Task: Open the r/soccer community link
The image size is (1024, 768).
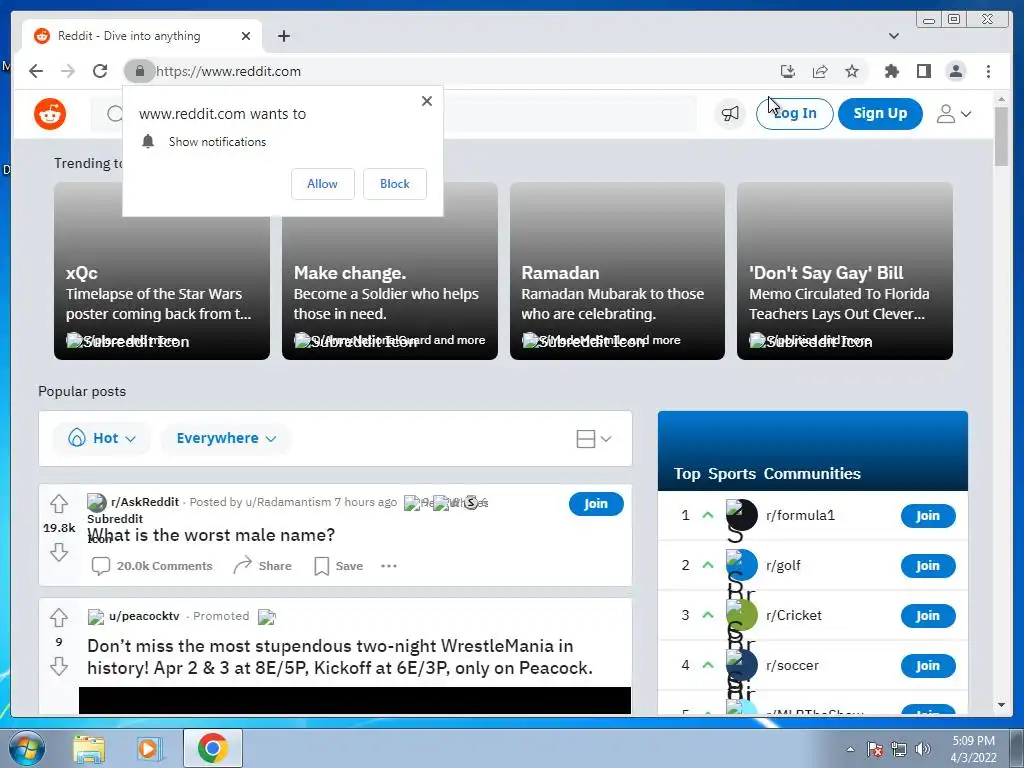Action: 792,665
